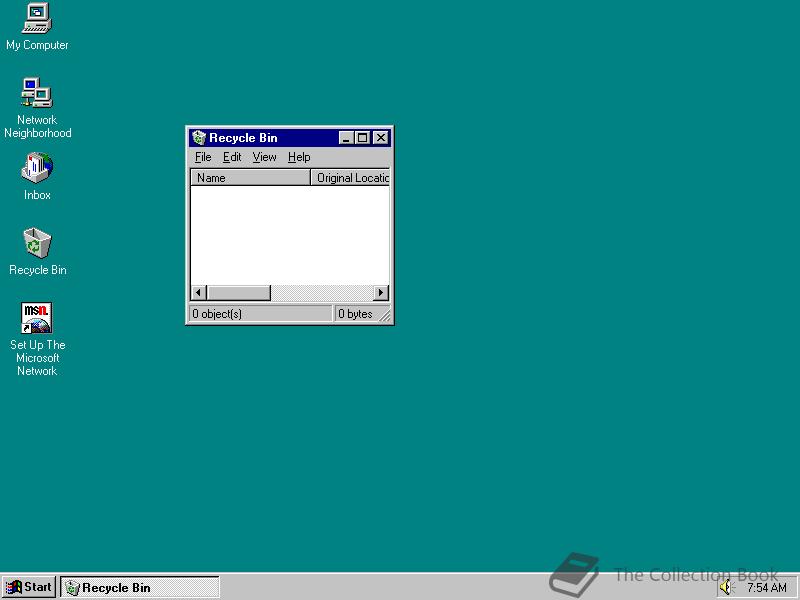Click the volume speaker tray icon
Image resolution: width=800 pixels, height=600 pixels.
pyautogui.click(x=725, y=587)
